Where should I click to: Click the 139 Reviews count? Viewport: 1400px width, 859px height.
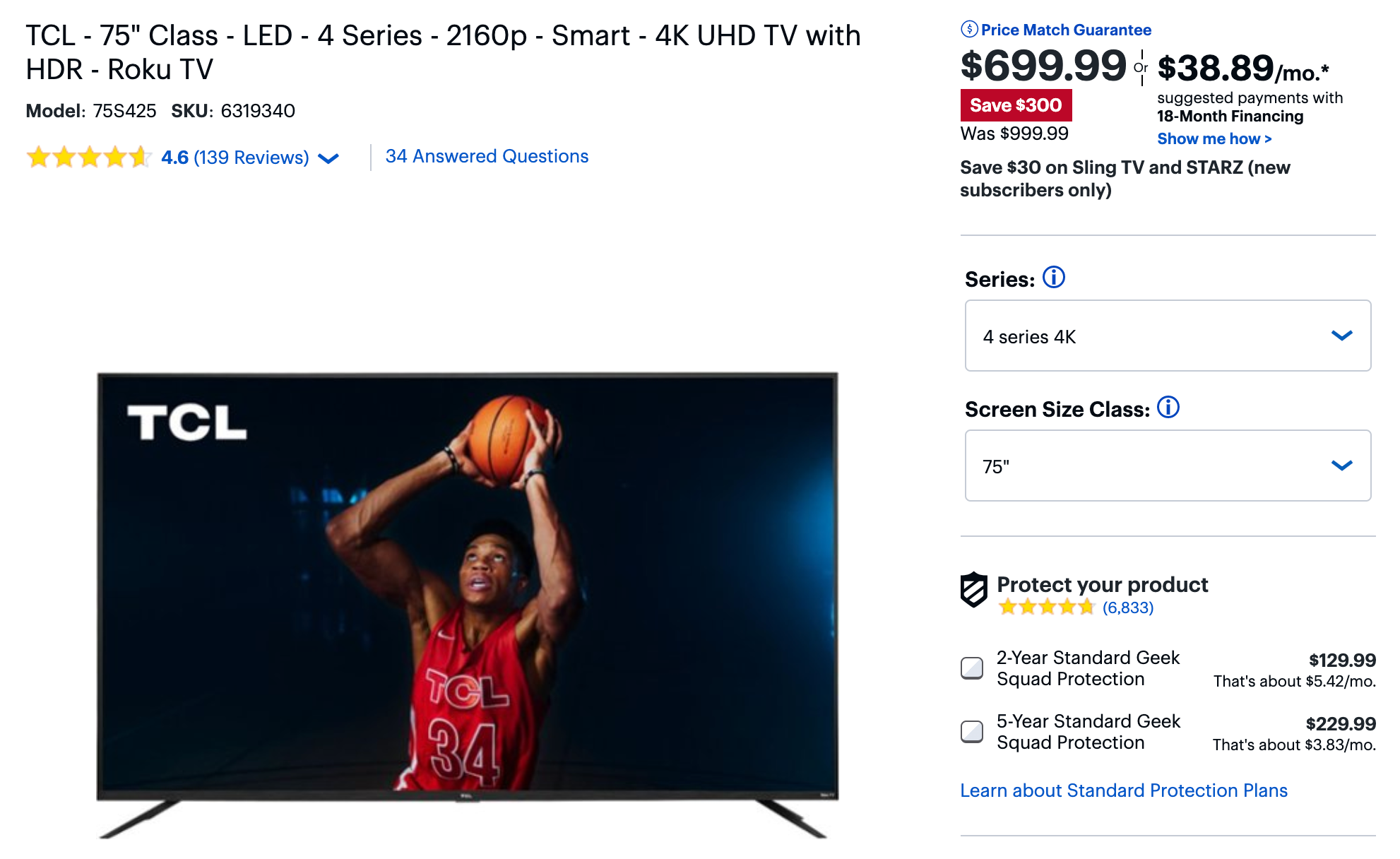252,157
